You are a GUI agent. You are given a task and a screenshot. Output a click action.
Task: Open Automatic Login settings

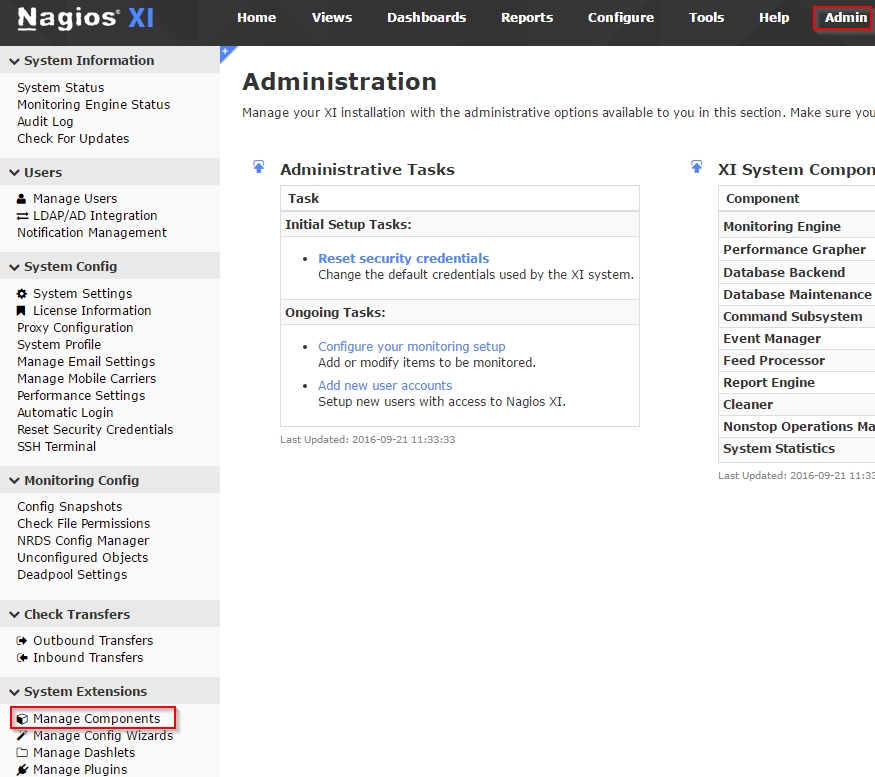65,413
